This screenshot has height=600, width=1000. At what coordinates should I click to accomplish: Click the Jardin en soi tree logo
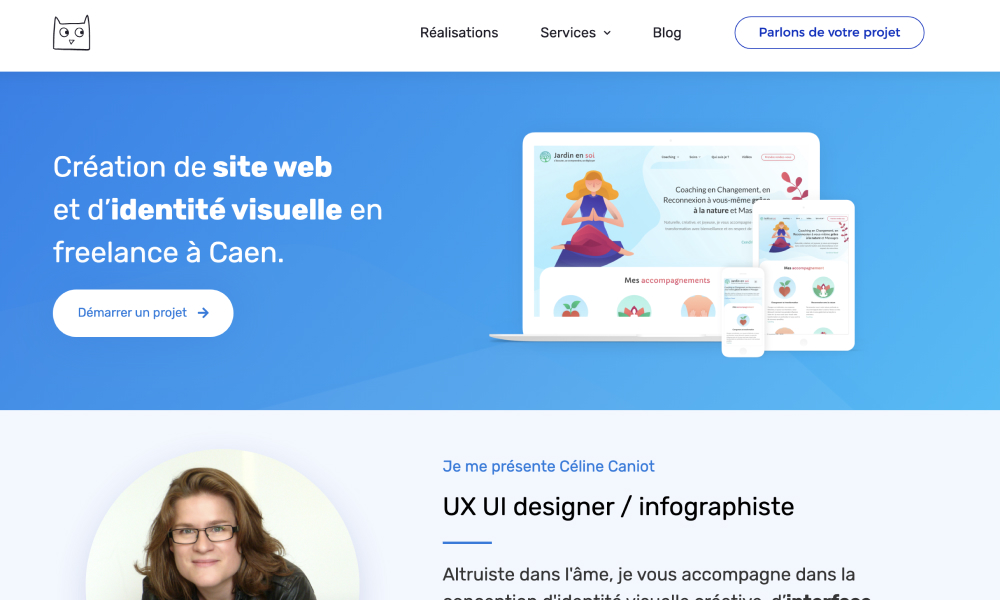(545, 156)
